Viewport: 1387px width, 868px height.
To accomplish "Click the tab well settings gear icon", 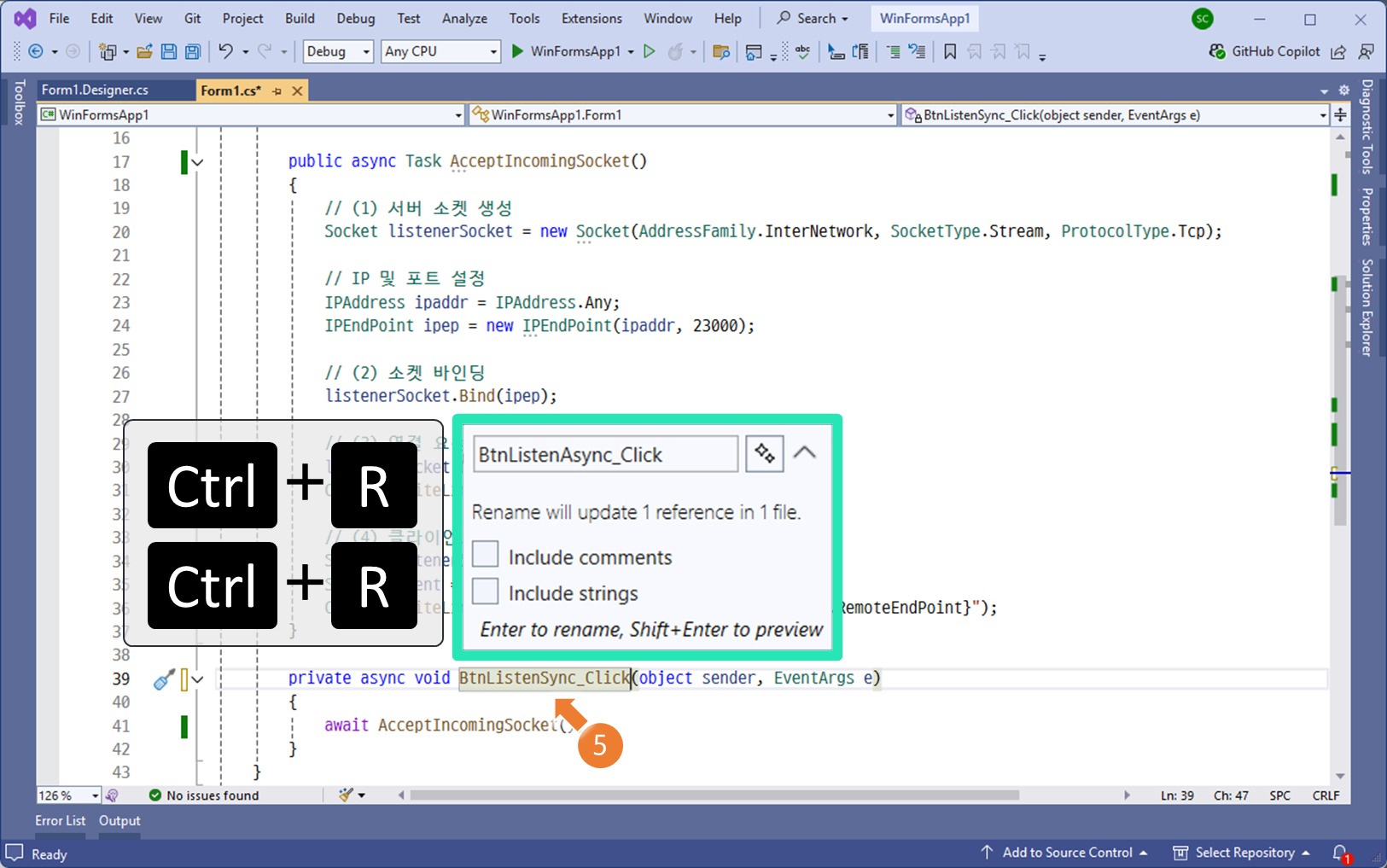I will [x=1343, y=90].
